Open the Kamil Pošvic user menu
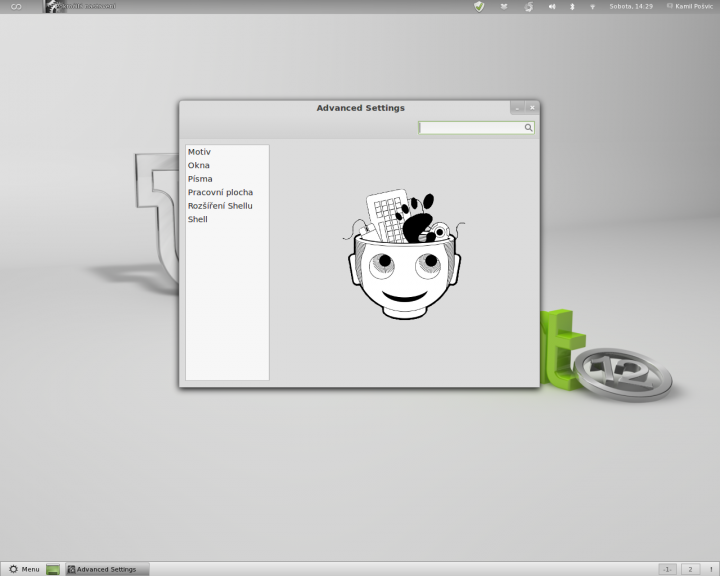Screen dimensions: 720x576 point(690,6)
